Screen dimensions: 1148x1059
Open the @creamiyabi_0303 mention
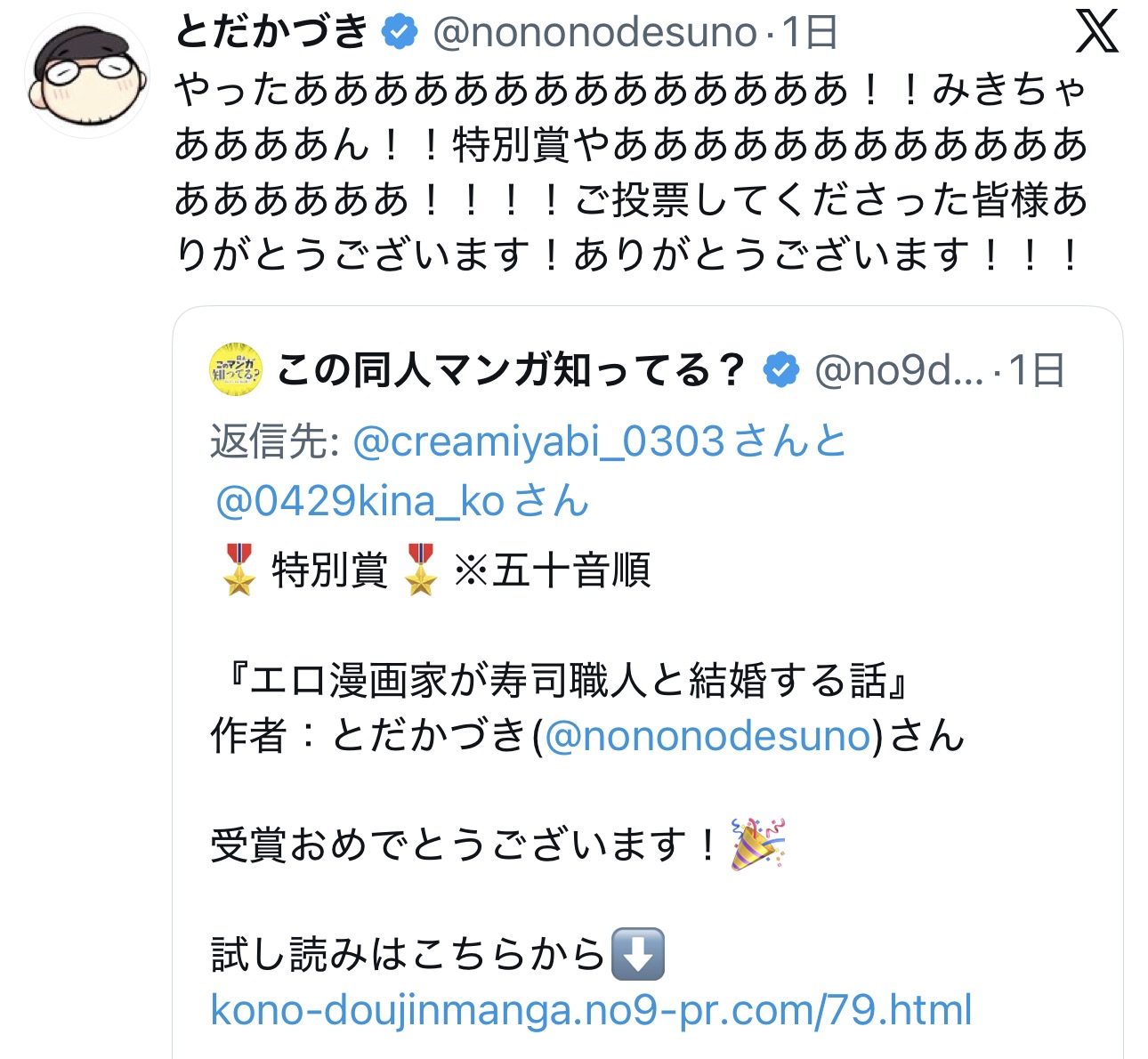(538, 441)
